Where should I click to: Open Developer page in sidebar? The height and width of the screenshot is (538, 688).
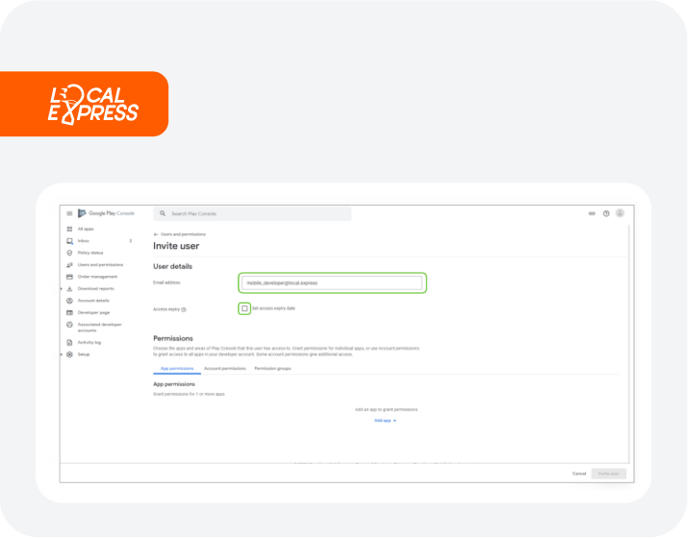click(x=93, y=312)
